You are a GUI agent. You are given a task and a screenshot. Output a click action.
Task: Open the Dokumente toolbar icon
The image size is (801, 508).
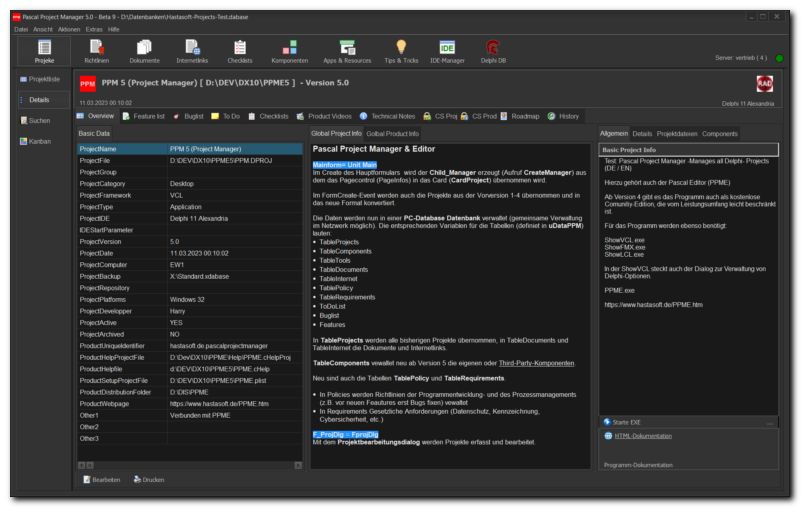[144, 51]
